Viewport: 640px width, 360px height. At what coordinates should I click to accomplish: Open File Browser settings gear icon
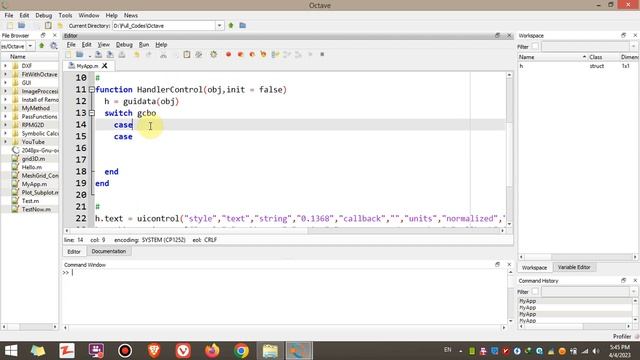pyautogui.click(x=53, y=46)
